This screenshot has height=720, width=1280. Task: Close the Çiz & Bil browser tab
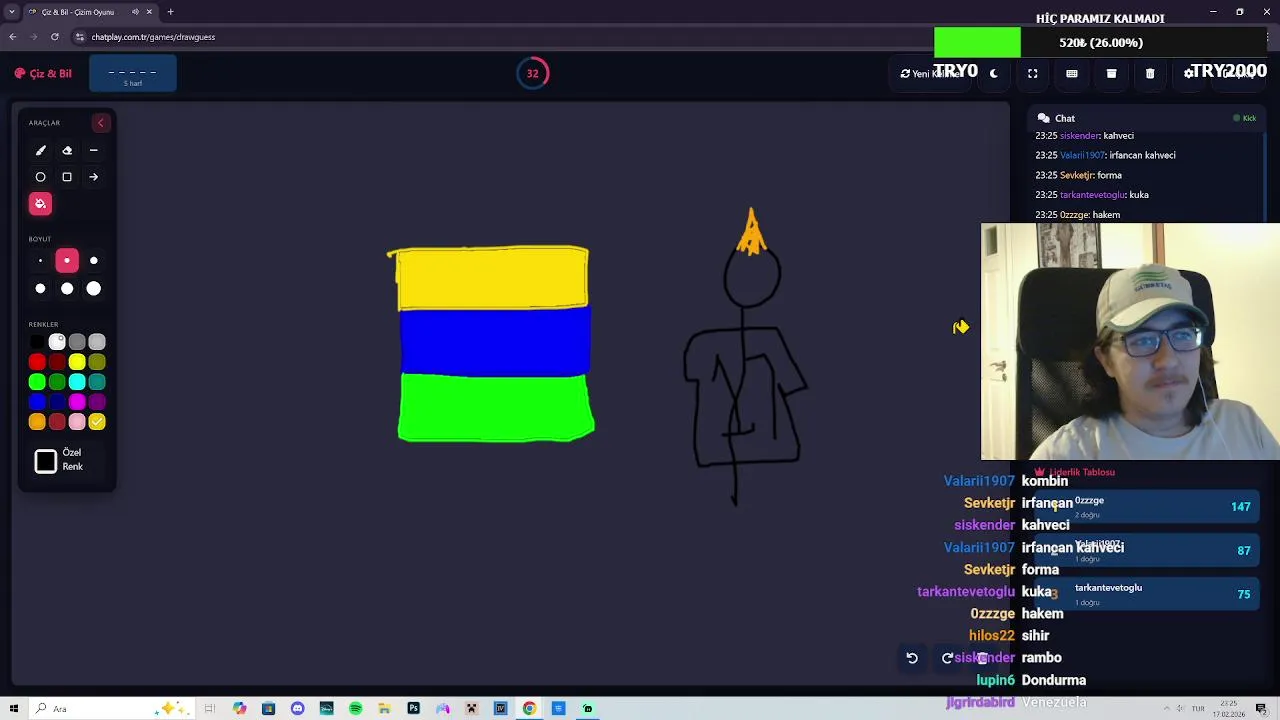(149, 12)
